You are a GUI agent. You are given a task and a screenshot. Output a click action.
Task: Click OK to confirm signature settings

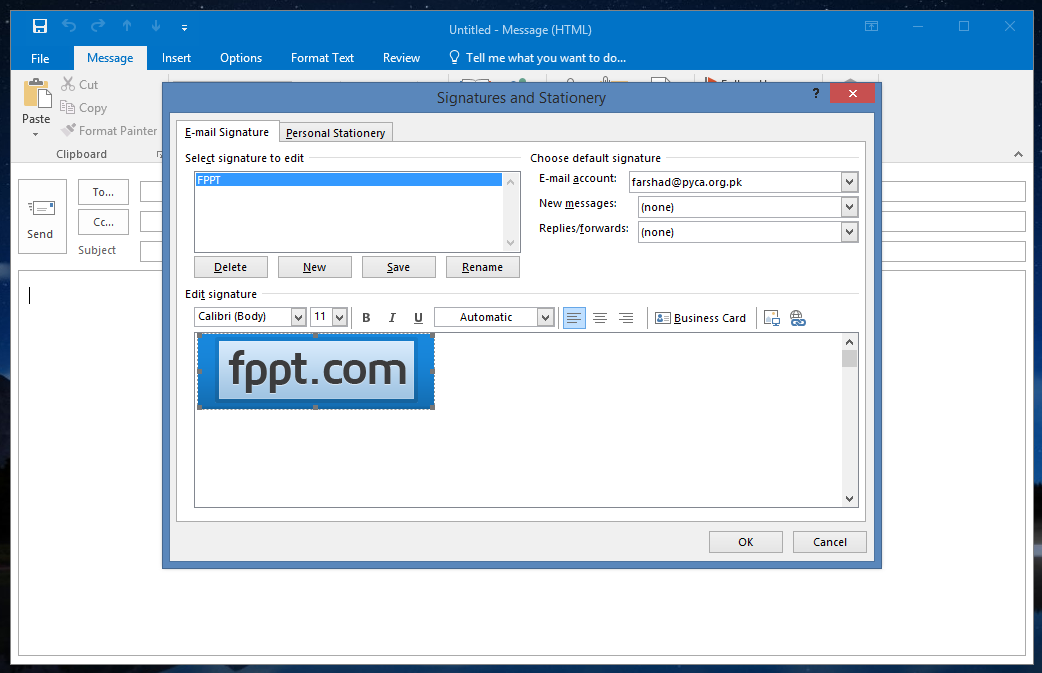(745, 542)
